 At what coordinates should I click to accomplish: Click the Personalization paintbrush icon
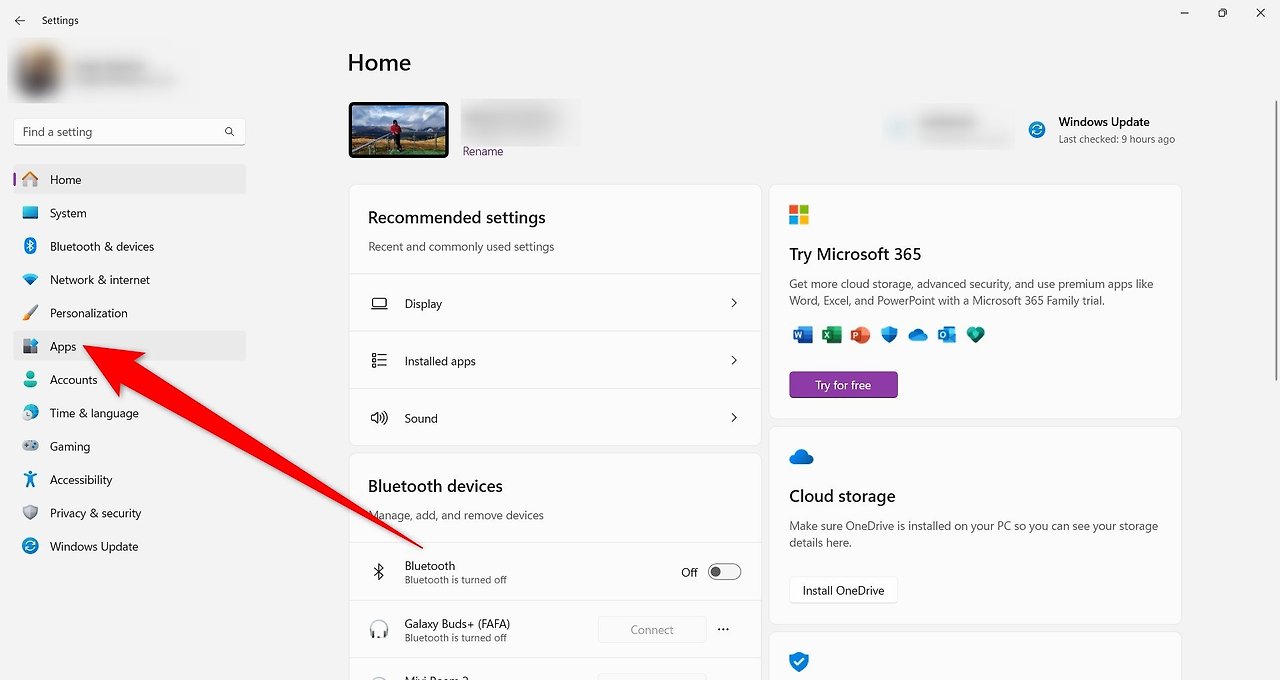point(30,313)
